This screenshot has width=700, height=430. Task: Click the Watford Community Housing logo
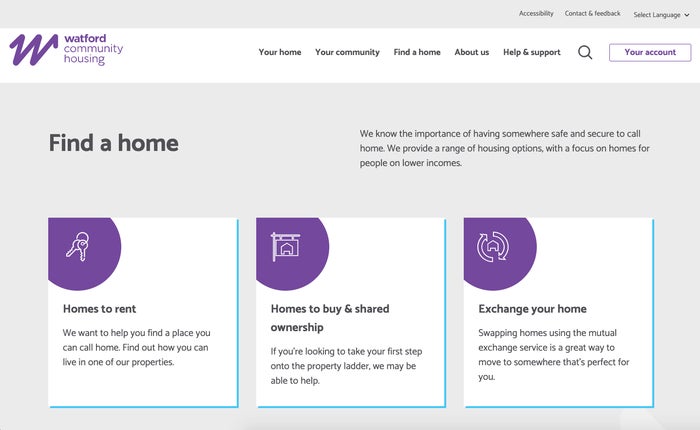66,50
